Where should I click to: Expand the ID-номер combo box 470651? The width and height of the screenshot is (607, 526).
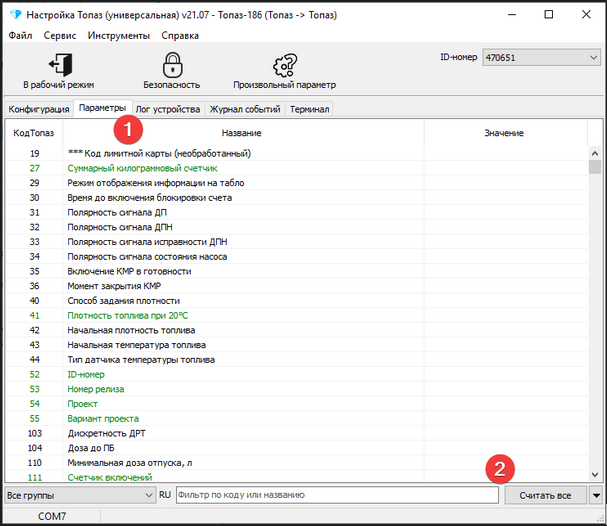click(x=541, y=58)
